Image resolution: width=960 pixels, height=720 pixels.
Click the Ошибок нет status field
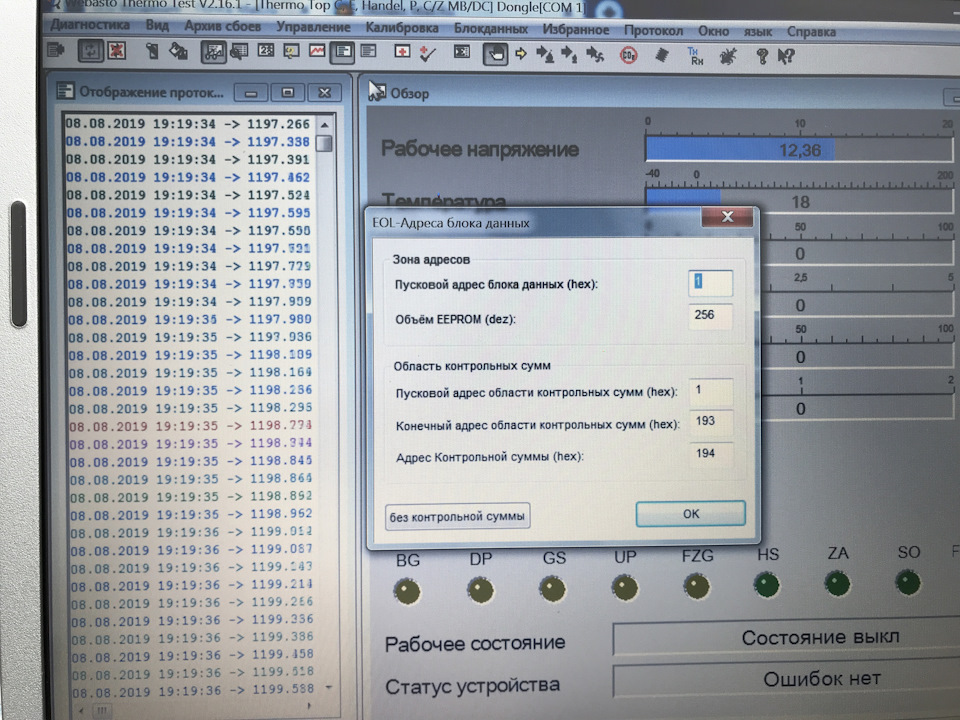[786, 679]
